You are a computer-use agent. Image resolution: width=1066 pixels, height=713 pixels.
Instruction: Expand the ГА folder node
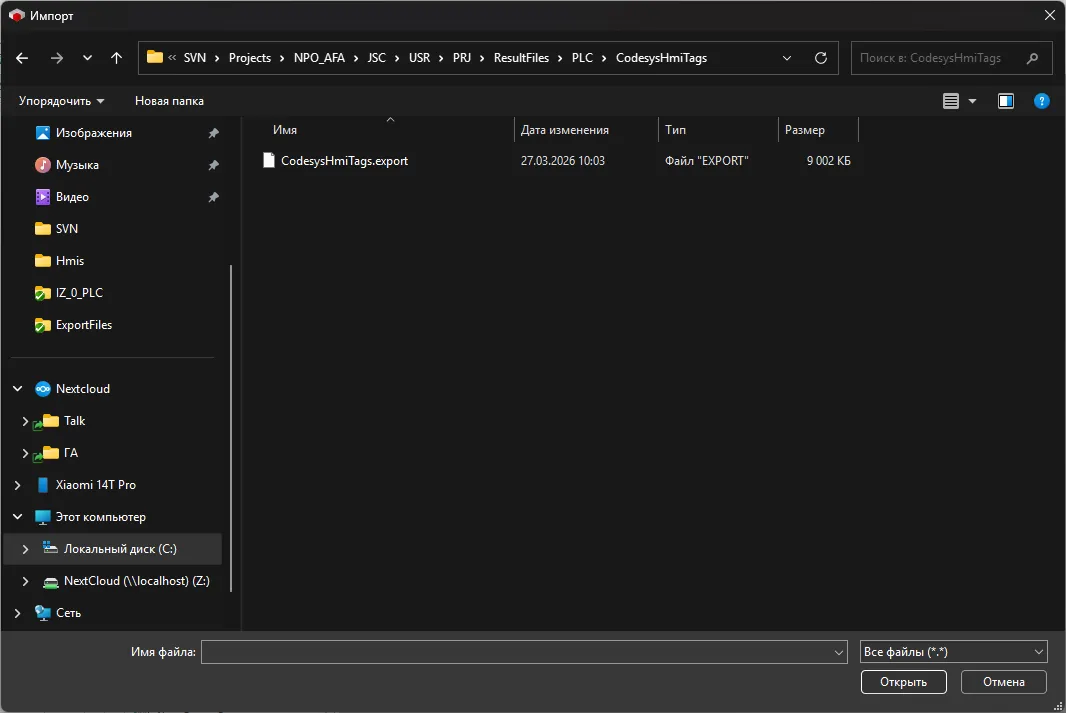point(25,453)
